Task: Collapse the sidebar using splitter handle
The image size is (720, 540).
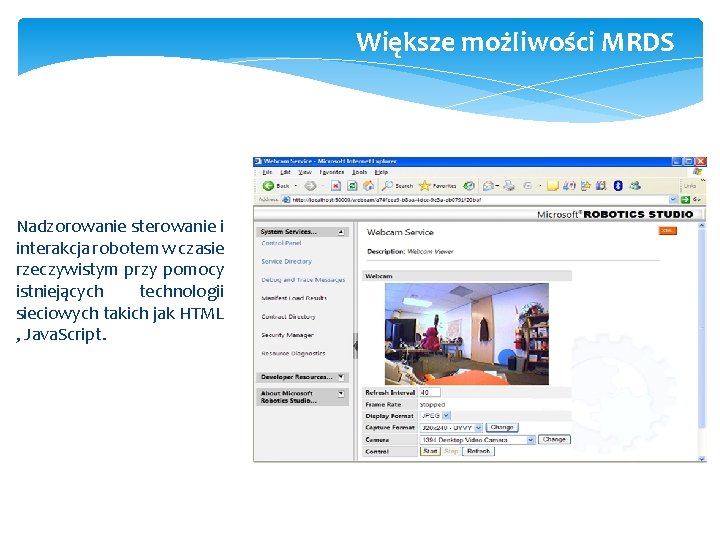Action: (355, 345)
